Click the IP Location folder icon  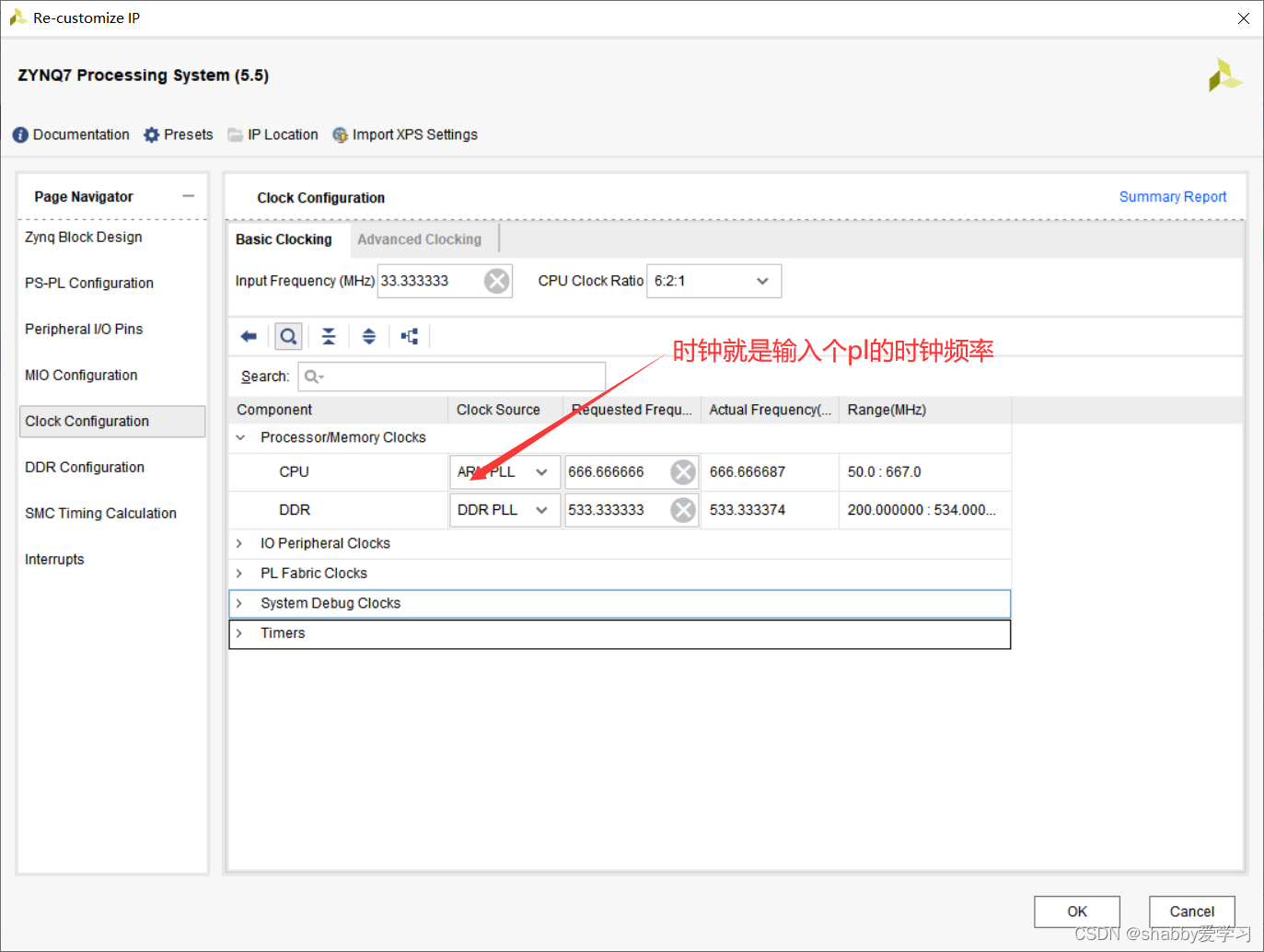[236, 135]
